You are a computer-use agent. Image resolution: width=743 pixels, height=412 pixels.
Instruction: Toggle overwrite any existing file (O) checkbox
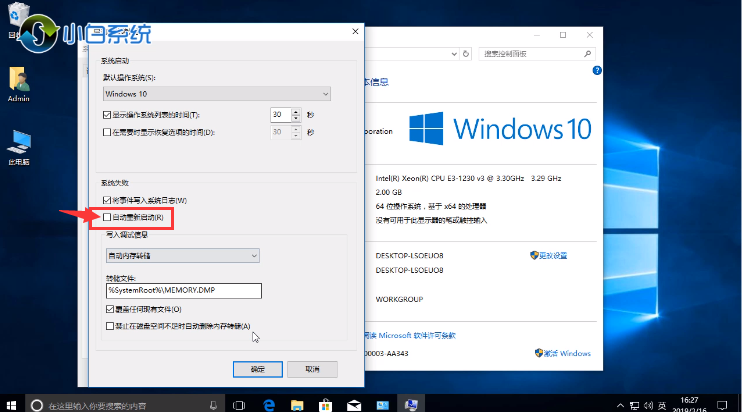click(110, 309)
